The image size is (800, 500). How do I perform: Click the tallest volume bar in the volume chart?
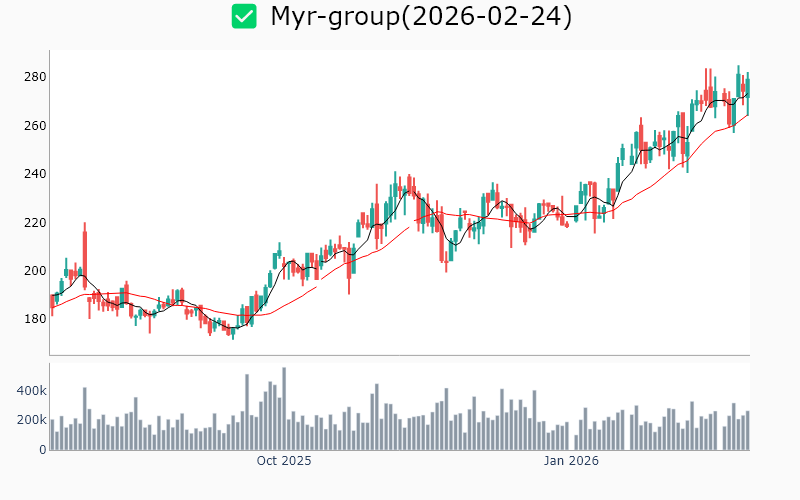pyautogui.click(x=284, y=408)
